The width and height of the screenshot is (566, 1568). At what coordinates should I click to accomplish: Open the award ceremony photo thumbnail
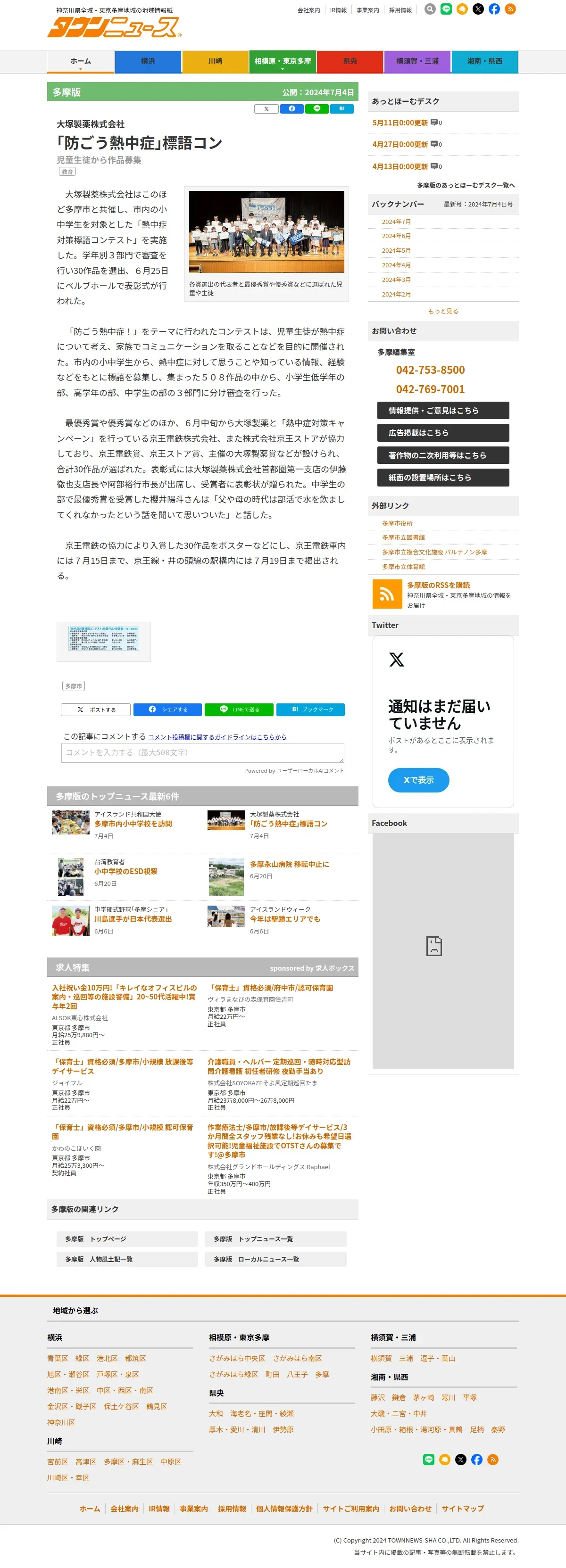[x=266, y=232]
